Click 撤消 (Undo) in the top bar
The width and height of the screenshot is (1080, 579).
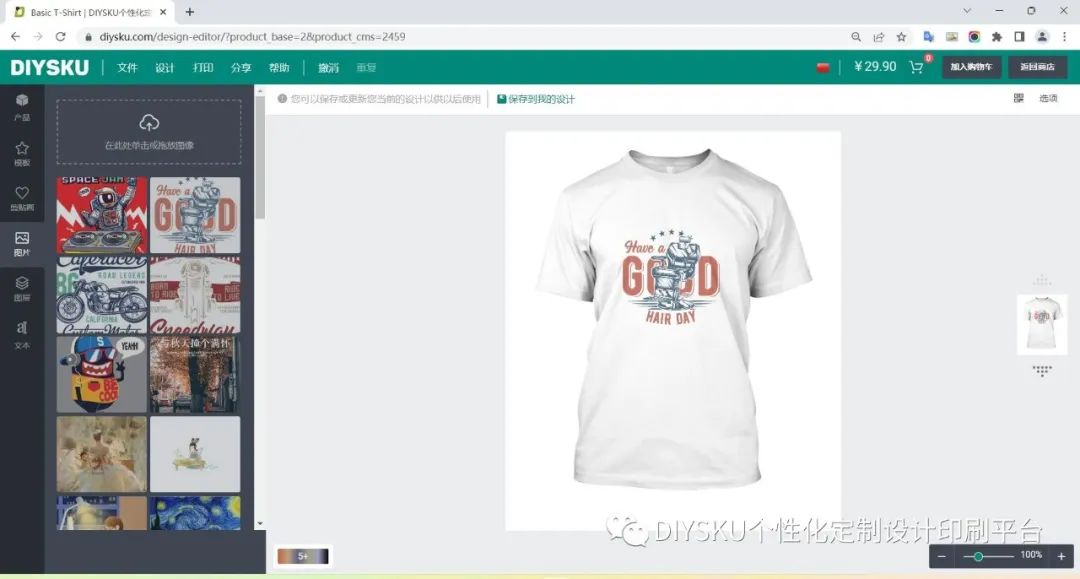click(x=329, y=67)
